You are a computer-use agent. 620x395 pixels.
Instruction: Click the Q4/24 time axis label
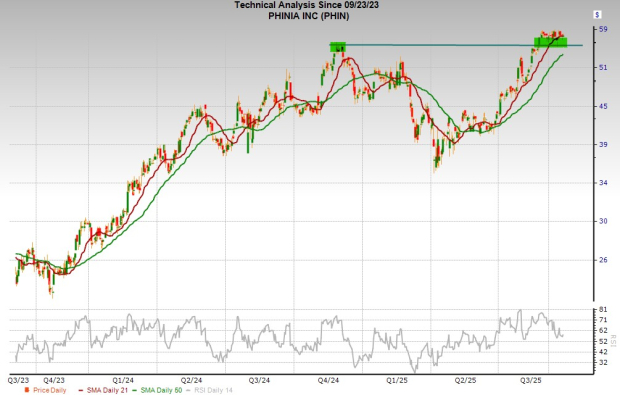328,380
